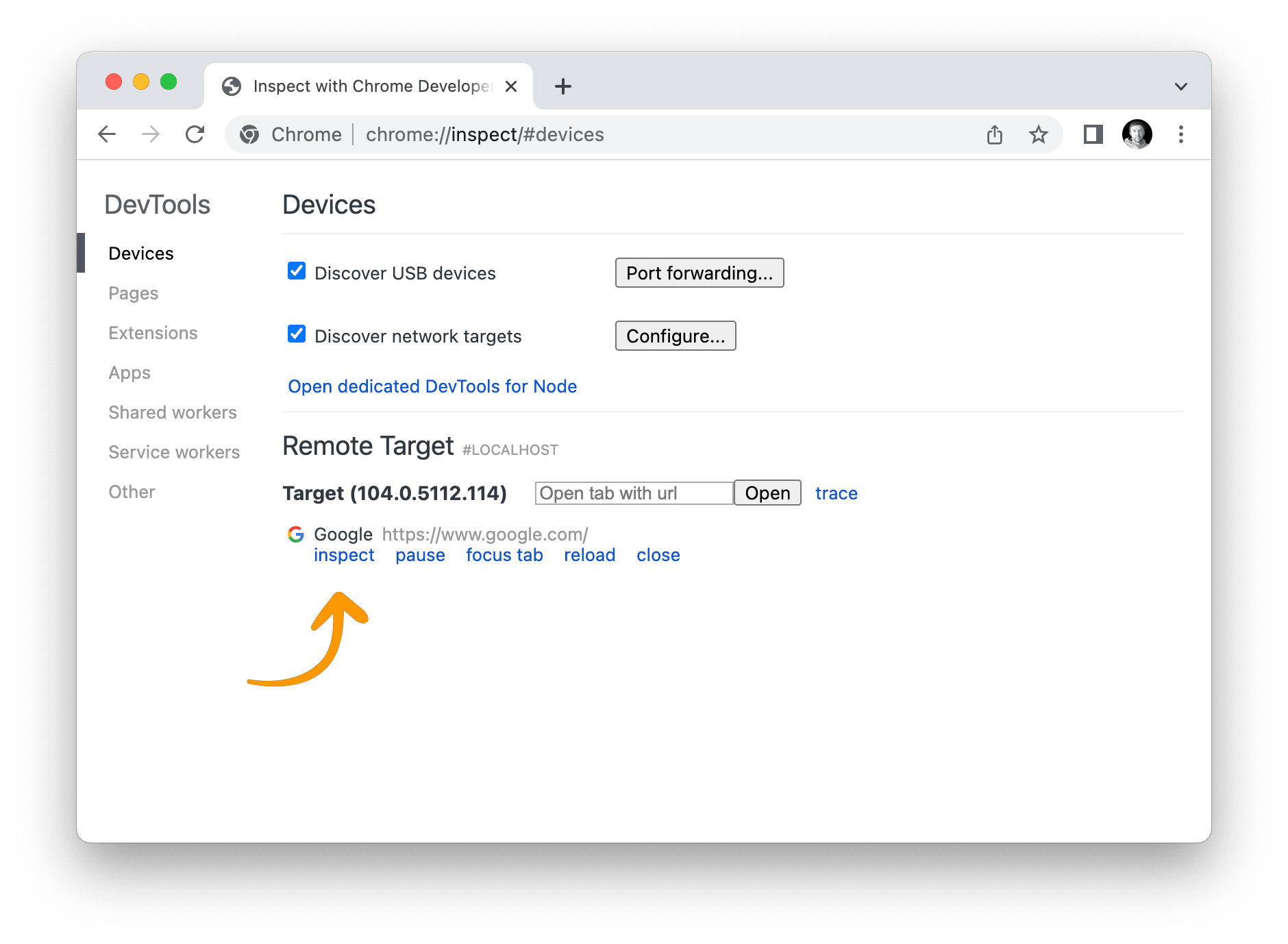Open dedicated DevTools for Node
Viewport: 1288px width, 944px height.
432,386
